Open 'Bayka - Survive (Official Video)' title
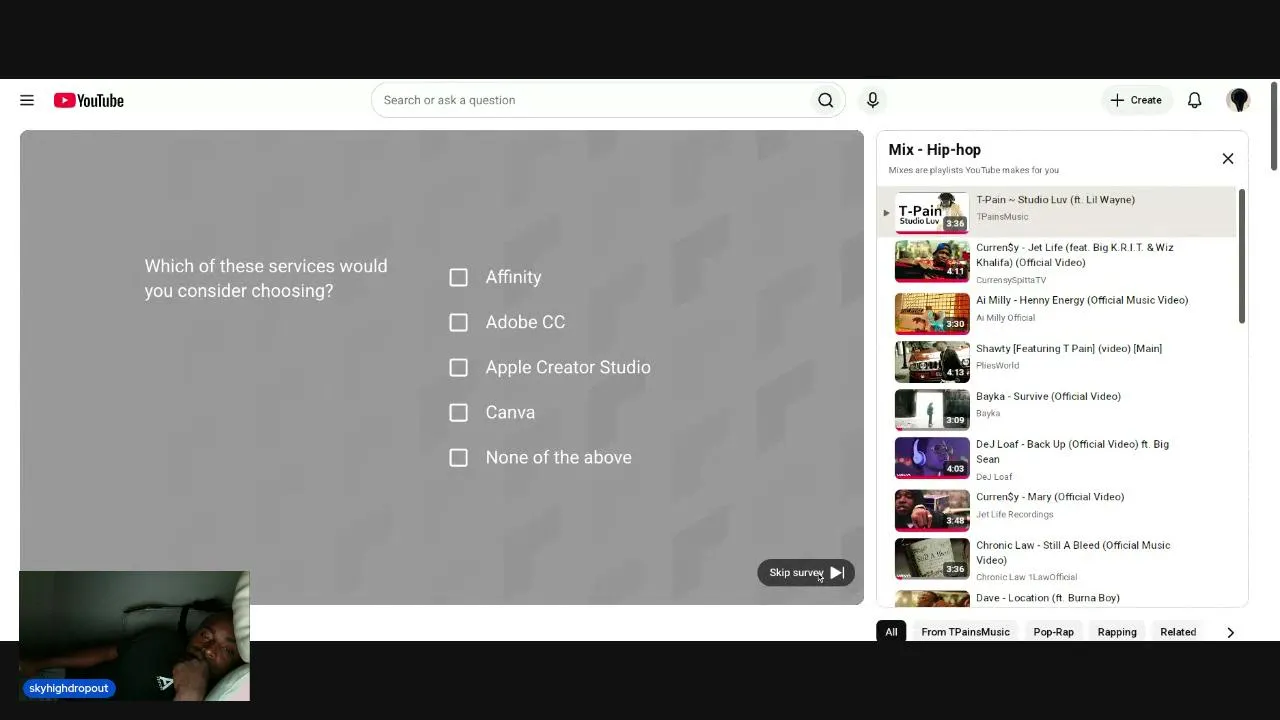This screenshot has height=720, width=1280. coord(1048,396)
